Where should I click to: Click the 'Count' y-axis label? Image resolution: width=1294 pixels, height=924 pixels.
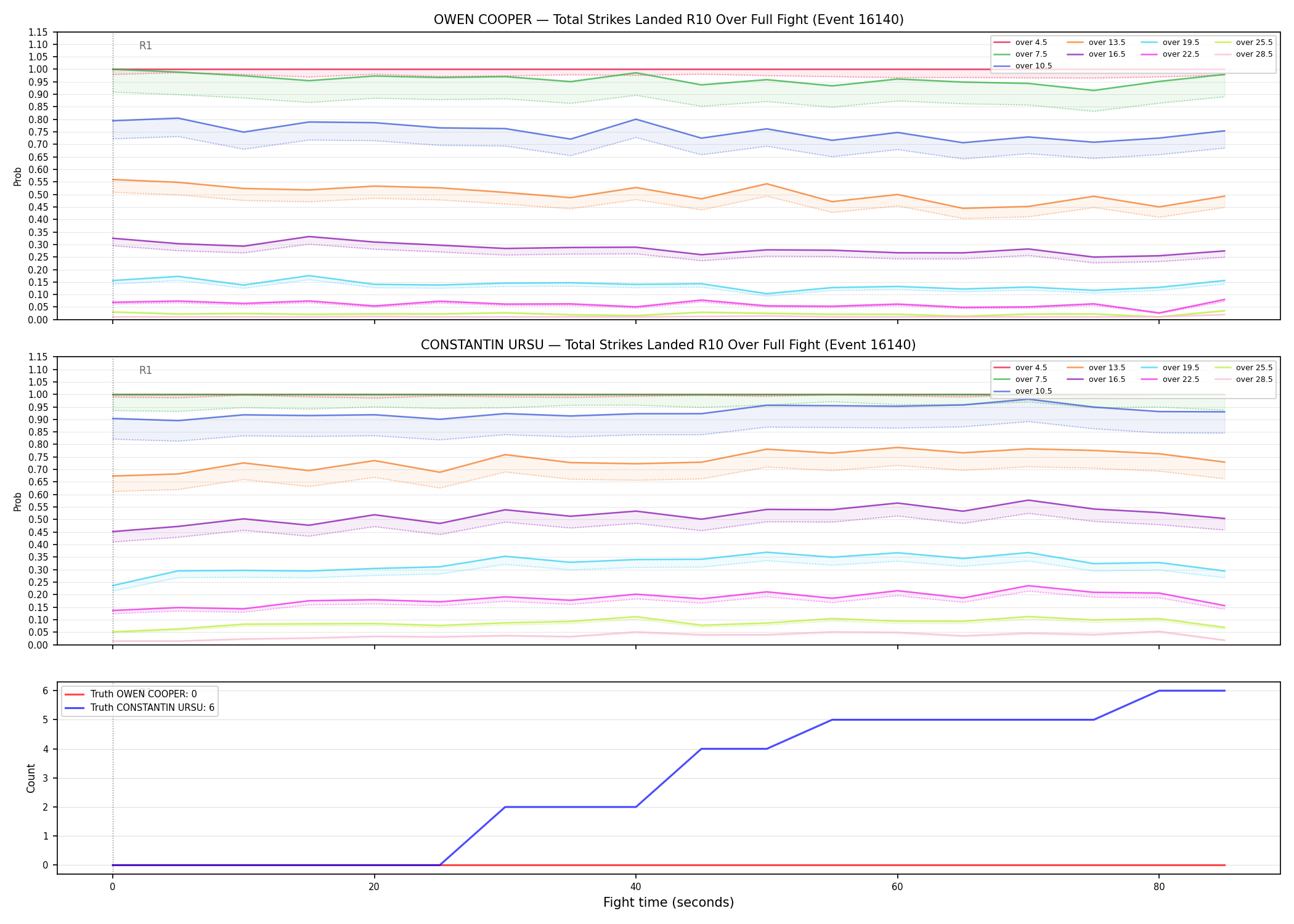coord(31,778)
